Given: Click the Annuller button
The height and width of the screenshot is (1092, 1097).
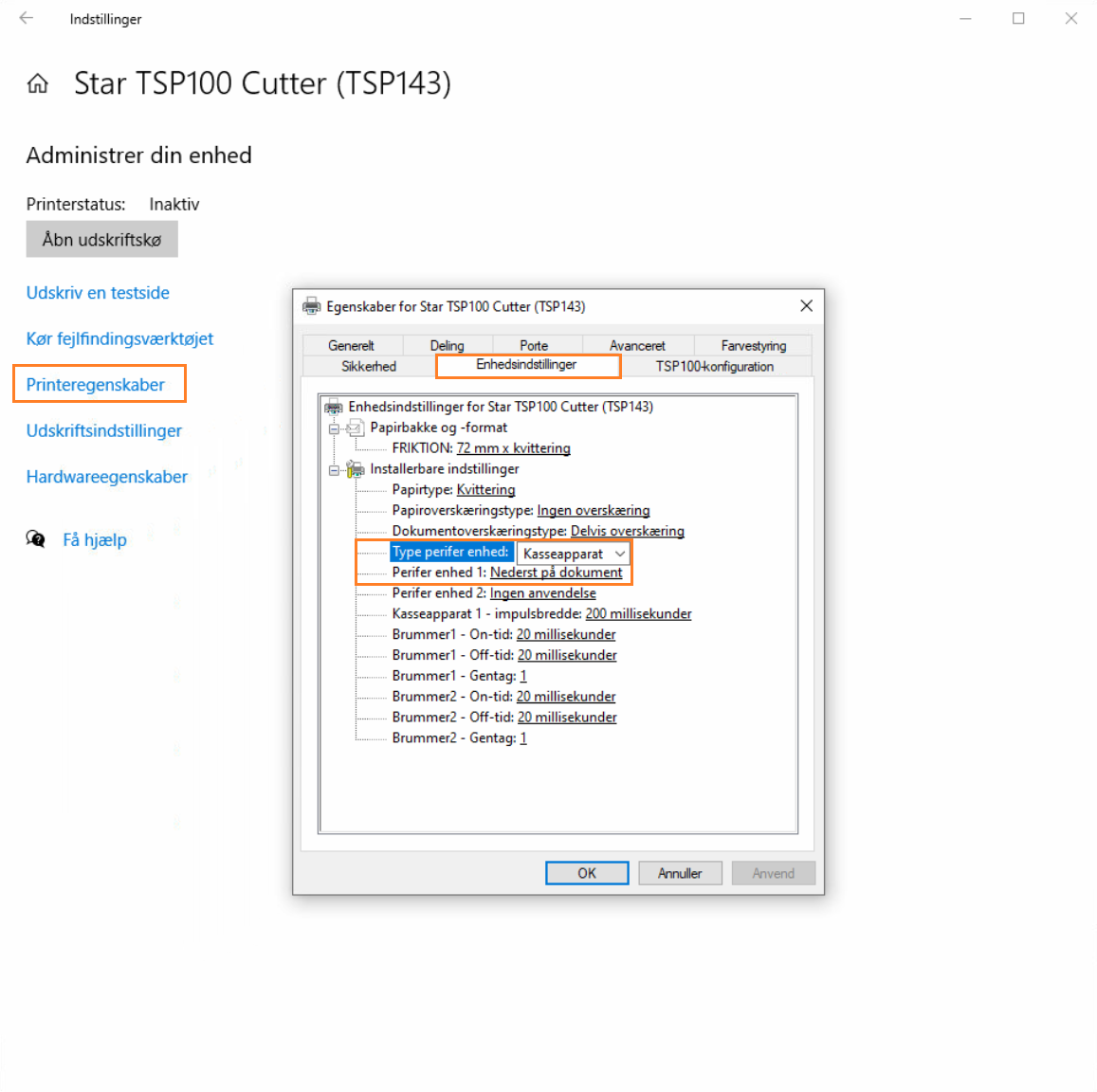Looking at the screenshot, I should click(680, 873).
